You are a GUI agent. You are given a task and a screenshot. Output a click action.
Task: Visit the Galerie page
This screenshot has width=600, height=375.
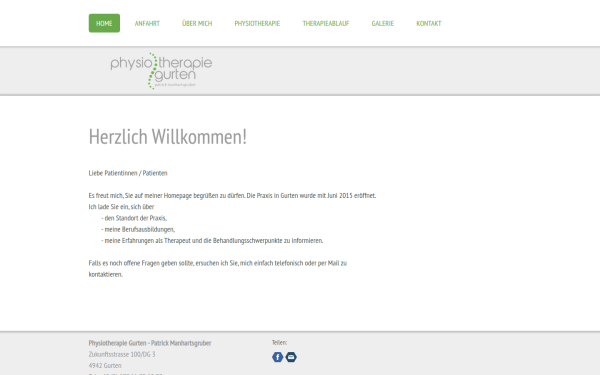382,23
